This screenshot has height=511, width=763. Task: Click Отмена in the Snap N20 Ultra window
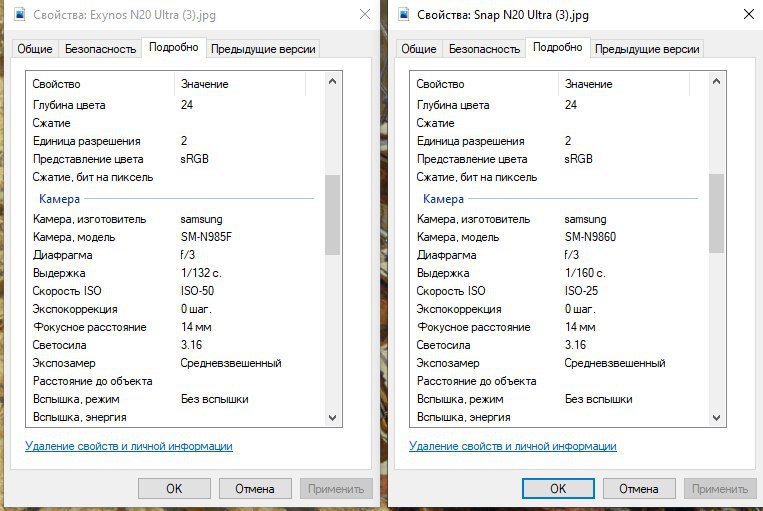(x=639, y=489)
